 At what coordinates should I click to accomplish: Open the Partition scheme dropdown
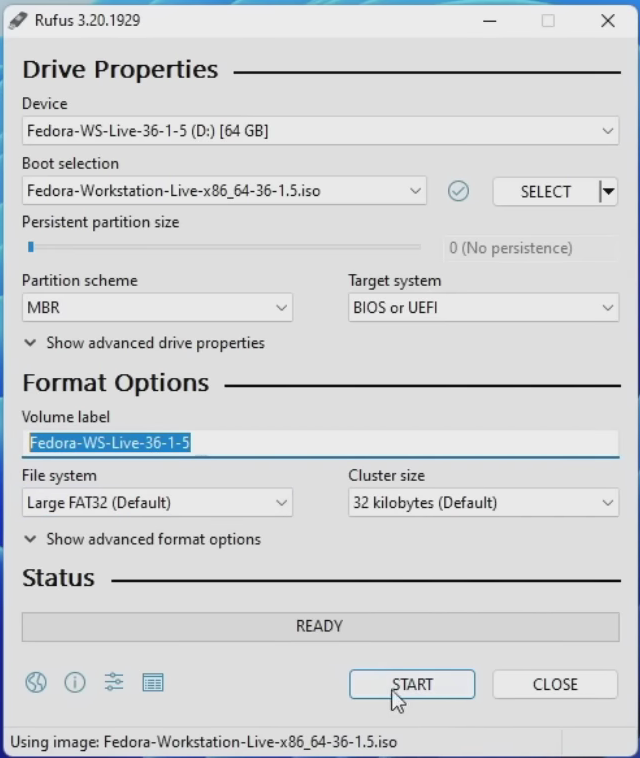pyautogui.click(x=157, y=307)
